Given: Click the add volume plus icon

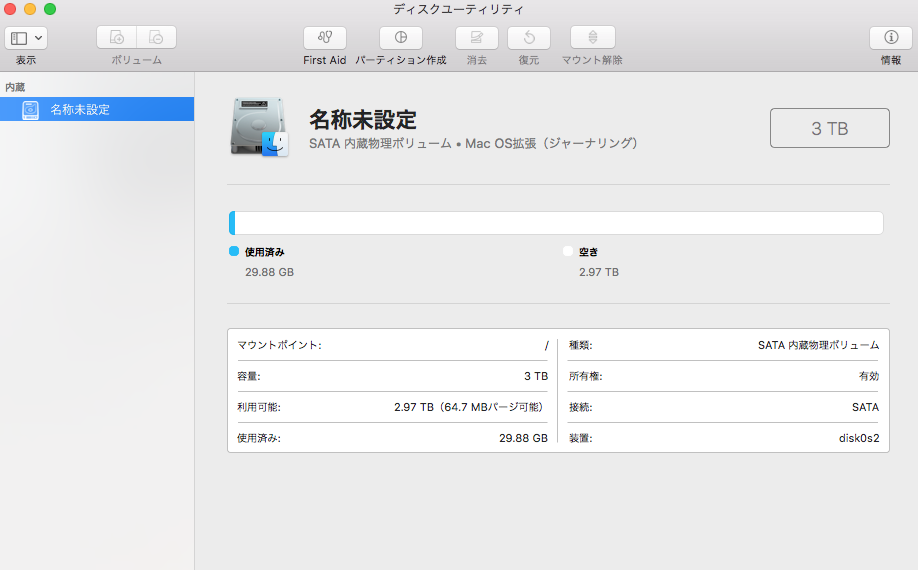Looking at the screenshot, I should coord(117,38).
